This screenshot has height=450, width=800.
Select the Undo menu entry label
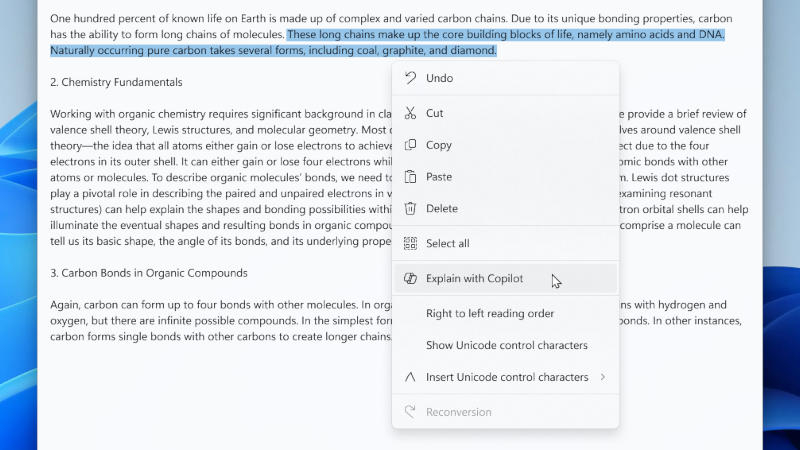[x=439, y=78]
